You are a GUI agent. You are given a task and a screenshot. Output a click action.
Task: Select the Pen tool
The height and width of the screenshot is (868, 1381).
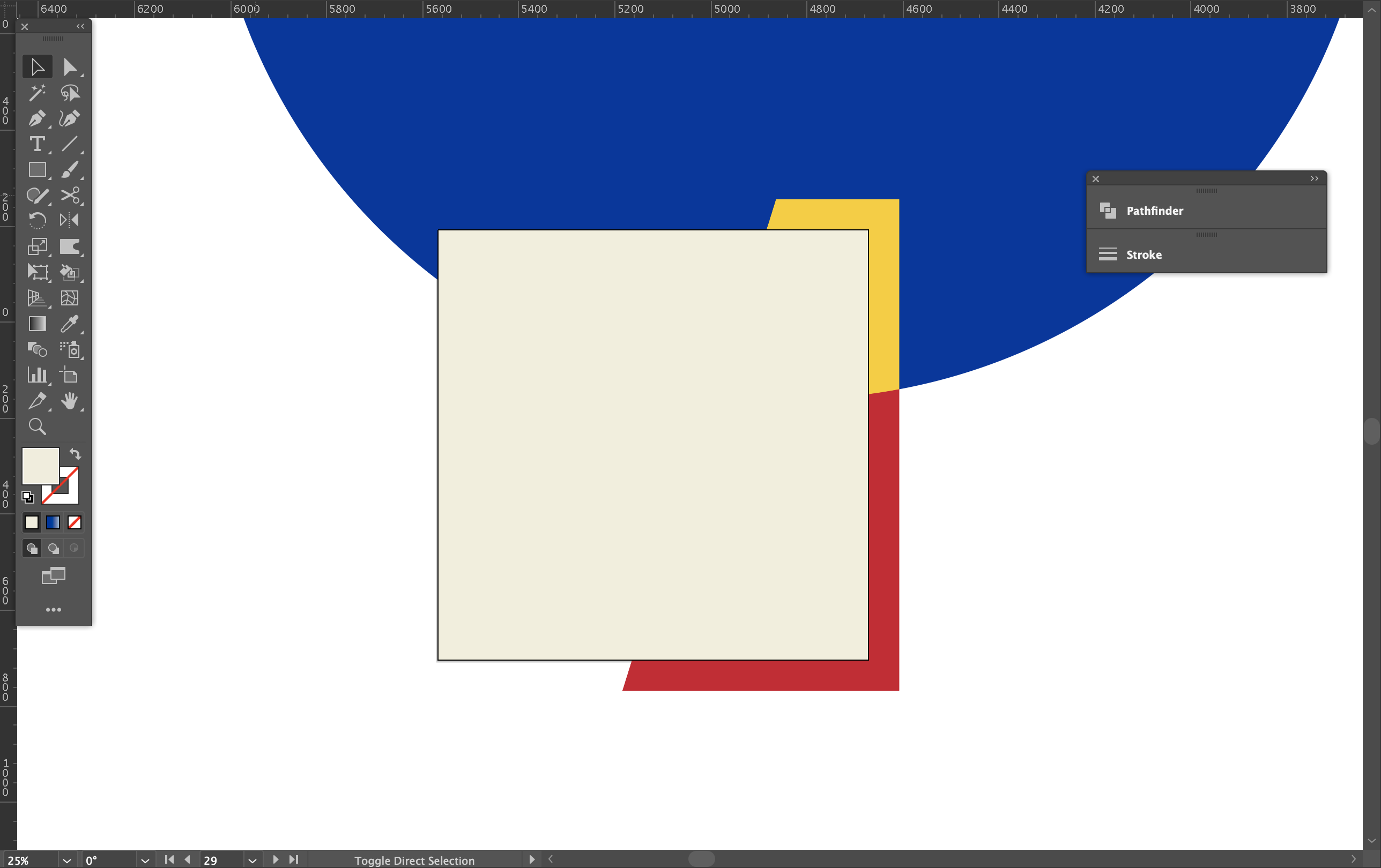[x=38, y=118]
